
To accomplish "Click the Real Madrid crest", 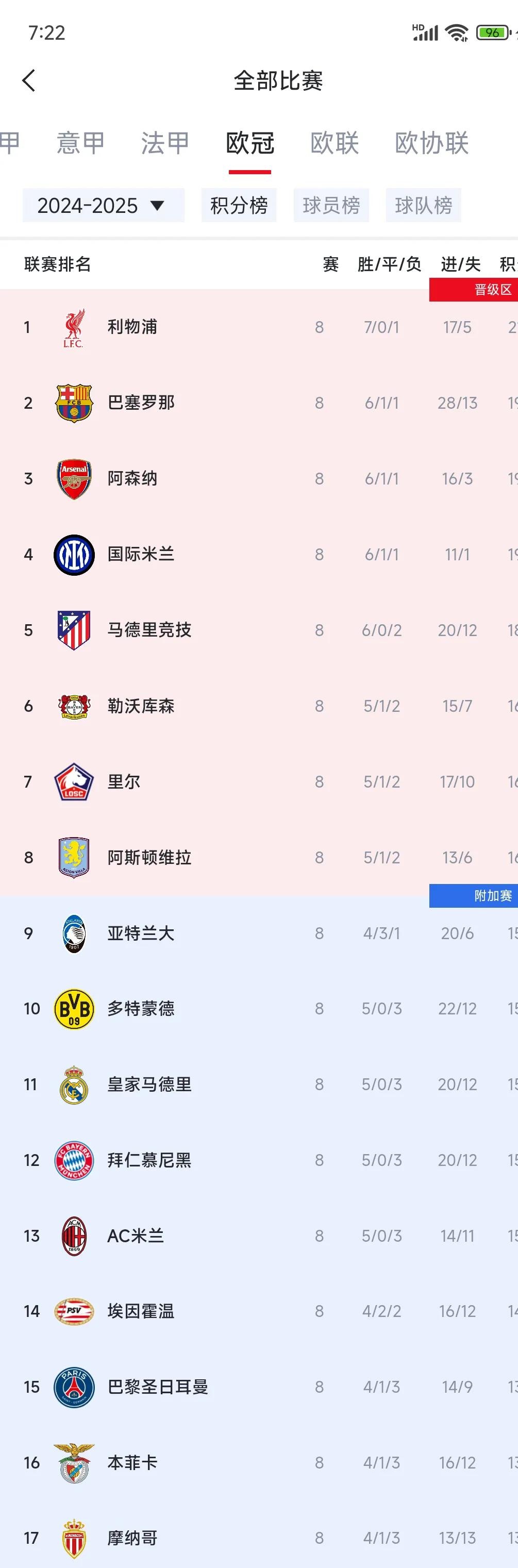I will click(73, 1084).
